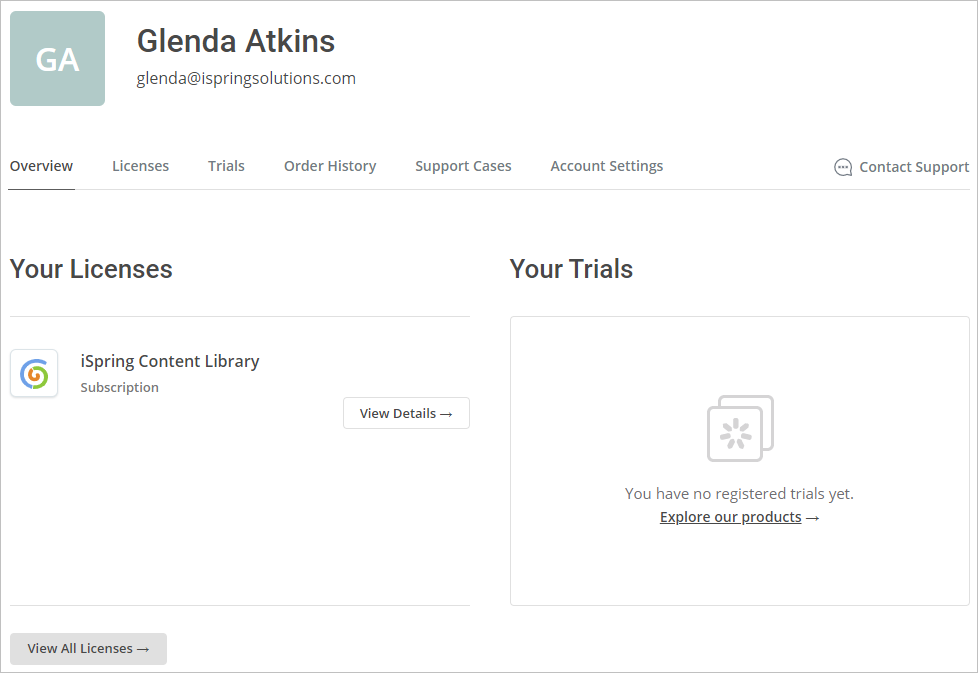Click the GA profile avatar
Image resolution: width=978 pixels, height=673 pixels.
[57, 59]
